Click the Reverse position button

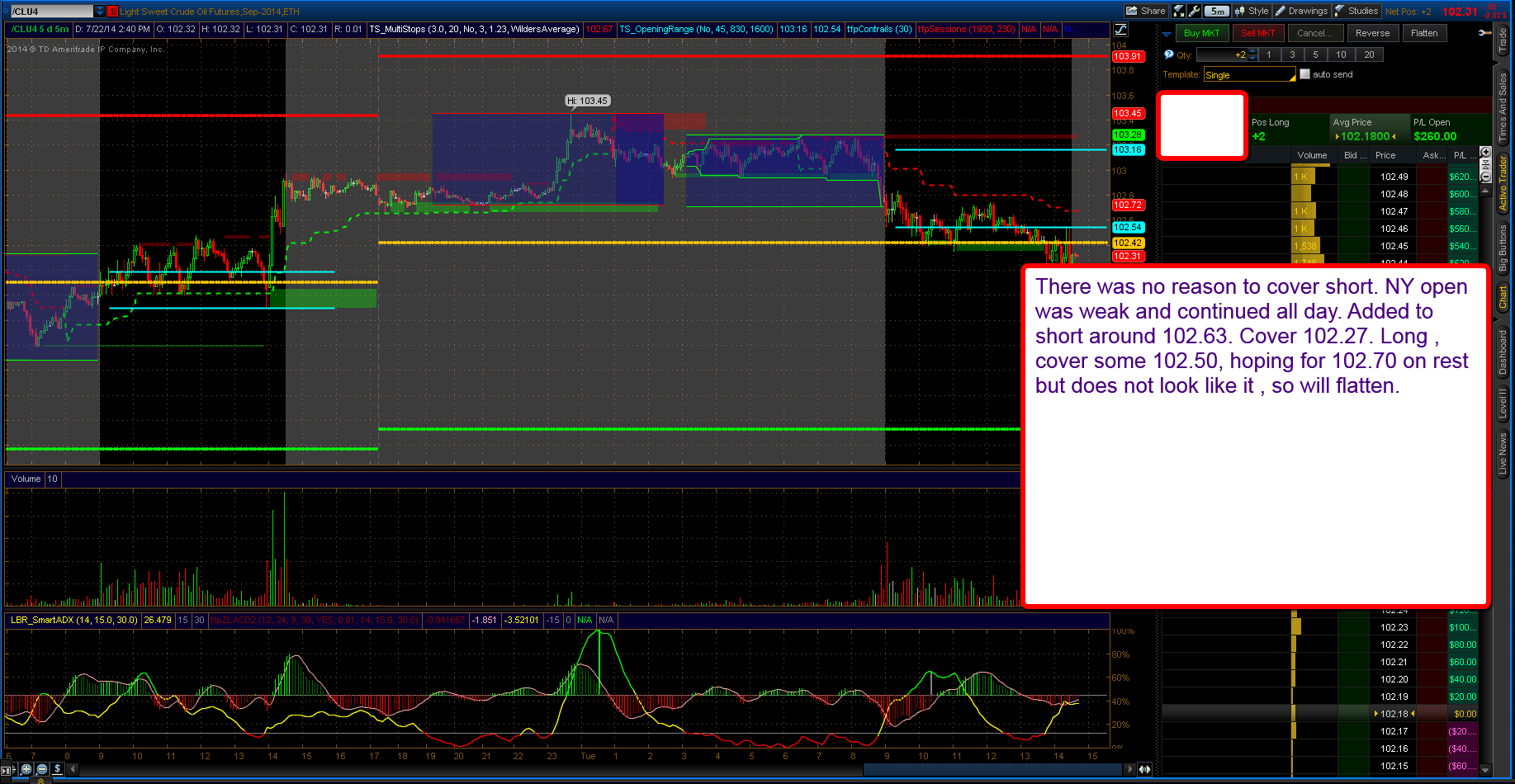[1372, 33]
